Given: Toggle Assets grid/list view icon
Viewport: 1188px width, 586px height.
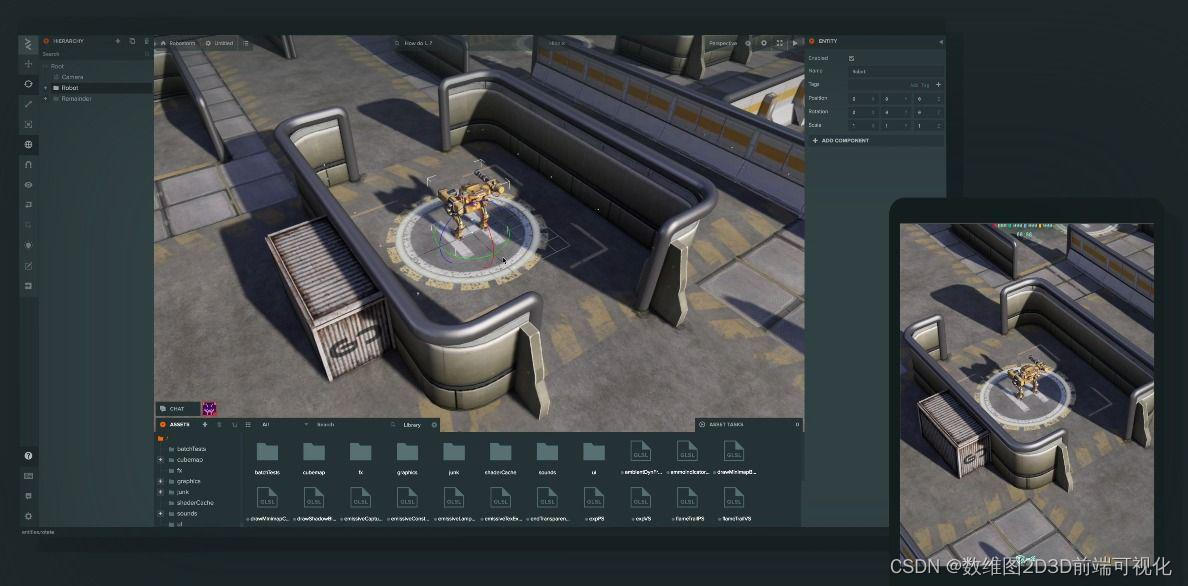Looking at the screenshot, I should pos(247,425).
